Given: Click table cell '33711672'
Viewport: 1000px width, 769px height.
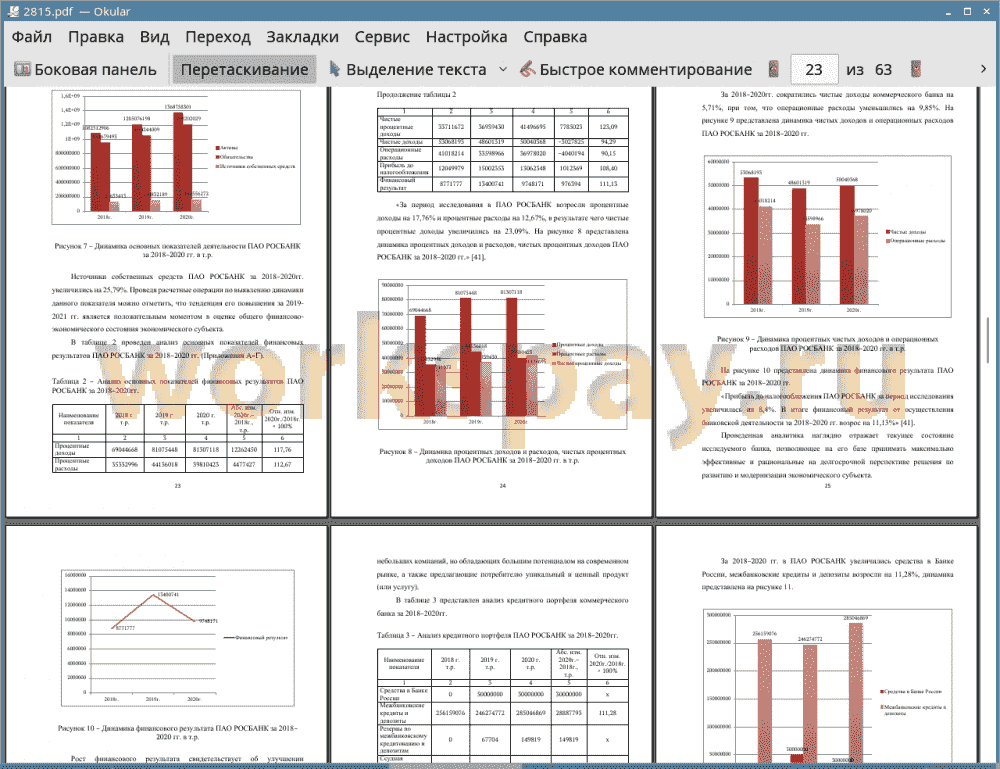Looking at the screenshot, I should (x=451, y=127).
